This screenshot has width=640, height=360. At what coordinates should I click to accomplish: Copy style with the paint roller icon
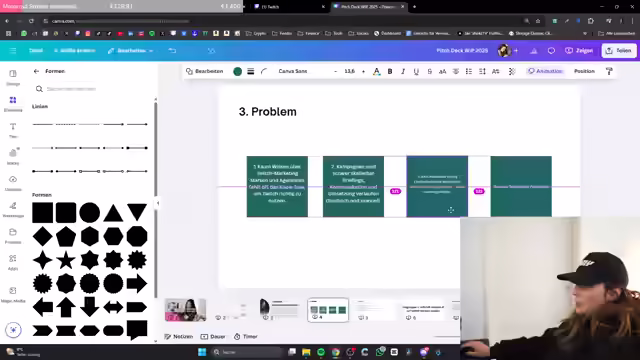609,71
